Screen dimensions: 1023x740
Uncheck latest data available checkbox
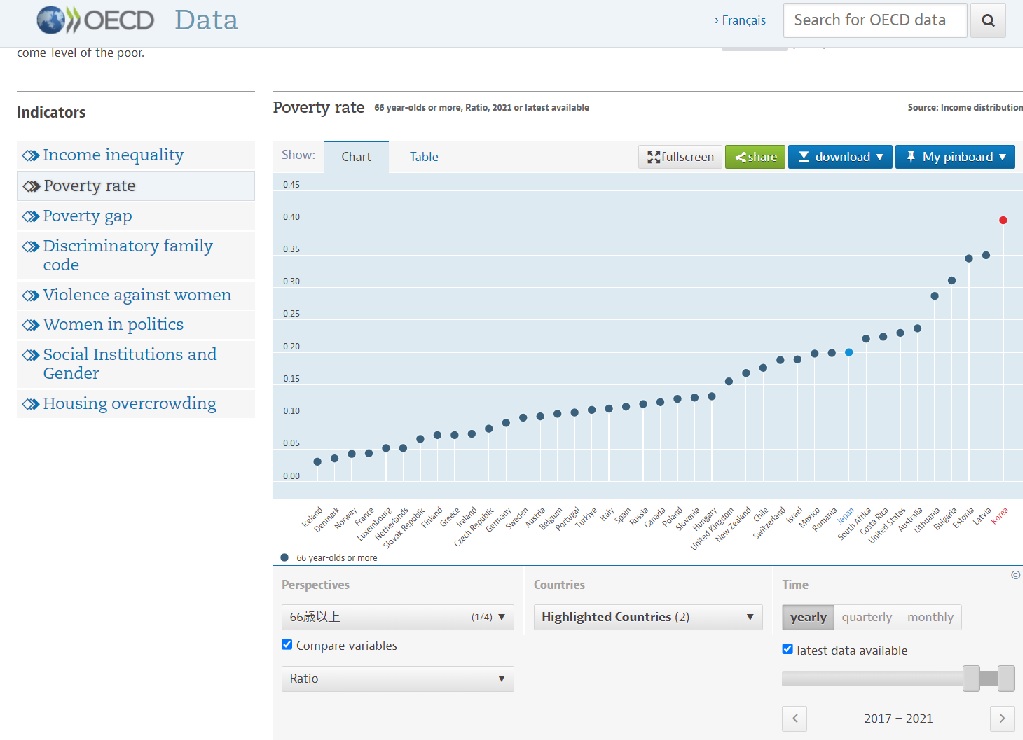(x=788, y=650)
